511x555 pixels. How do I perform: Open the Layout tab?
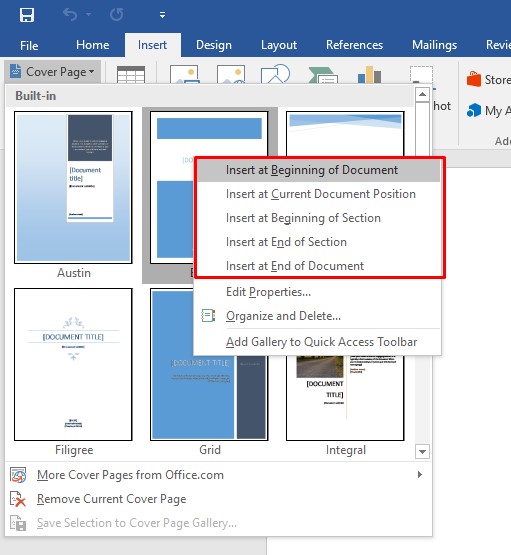(279, 45)
